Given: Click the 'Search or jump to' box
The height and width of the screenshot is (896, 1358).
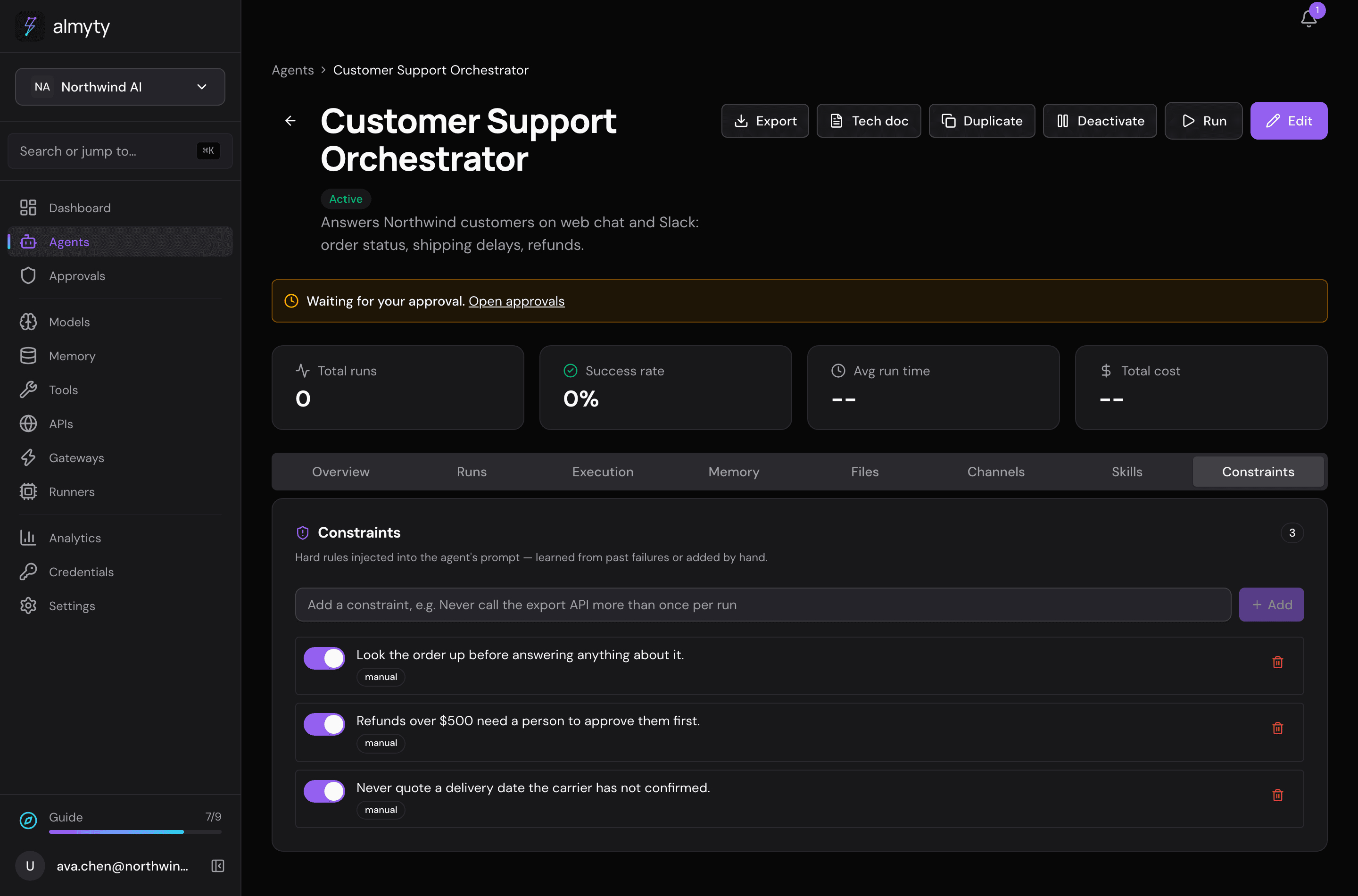Looking at the screenshot, I should (x=120, y=151).
